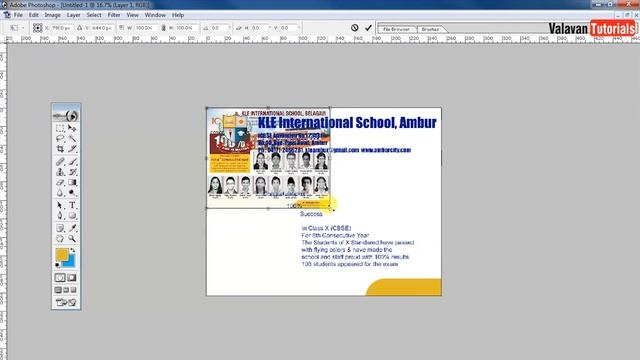Click the height scale percentage field
640x360 pixels.
[x=187, y=28]
